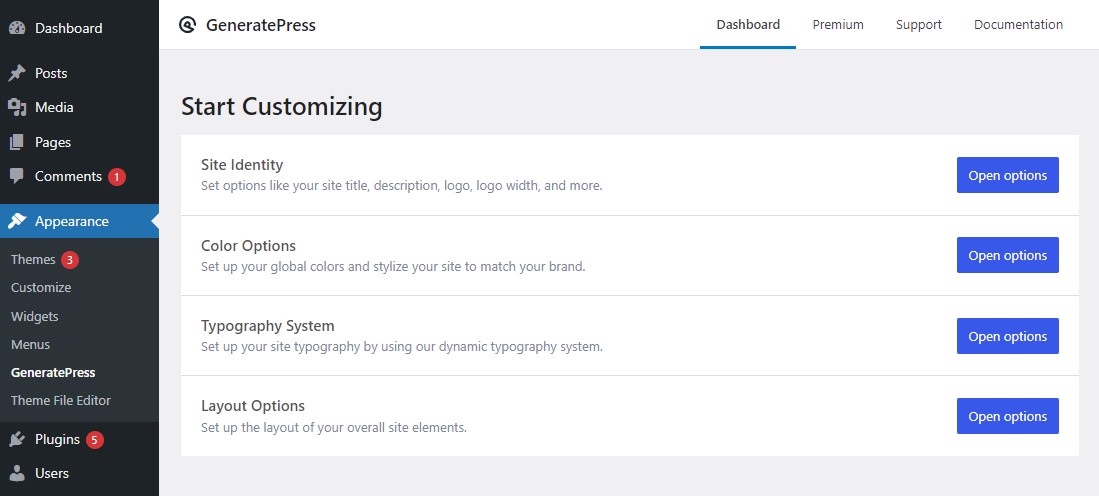This screenshot has height=496, width=1099.
Task: Click the global colors description text
Action: pos(393,267)
